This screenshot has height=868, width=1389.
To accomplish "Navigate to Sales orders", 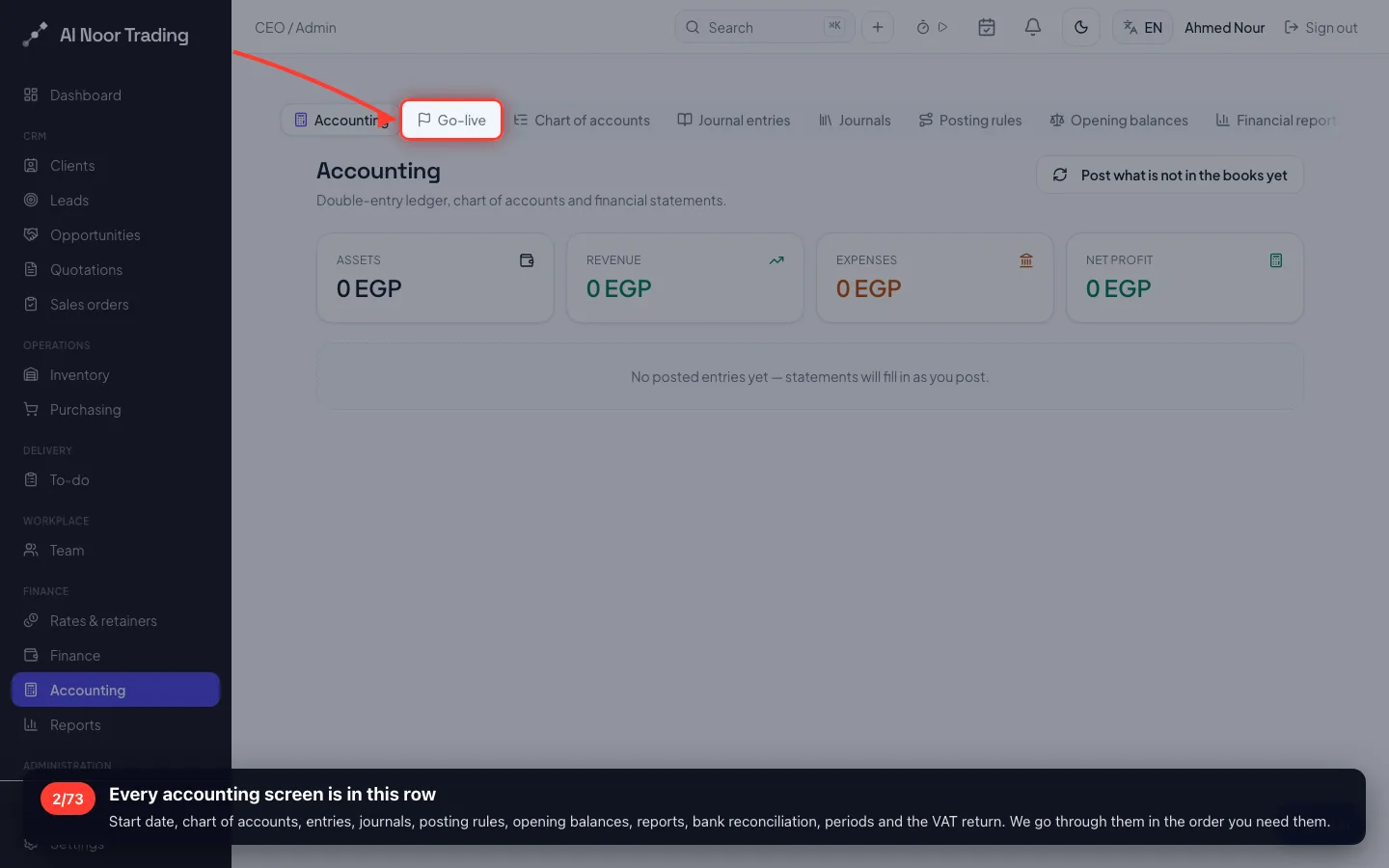I will (116, 304).
